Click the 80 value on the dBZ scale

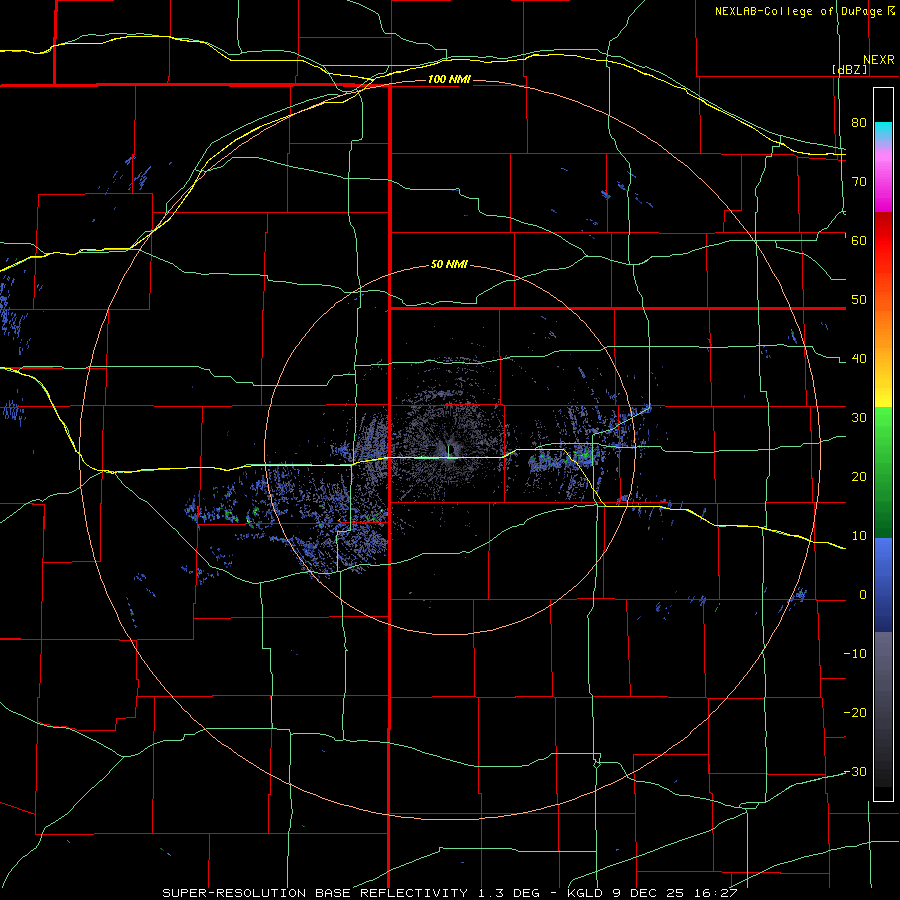[x=859, y=122]
